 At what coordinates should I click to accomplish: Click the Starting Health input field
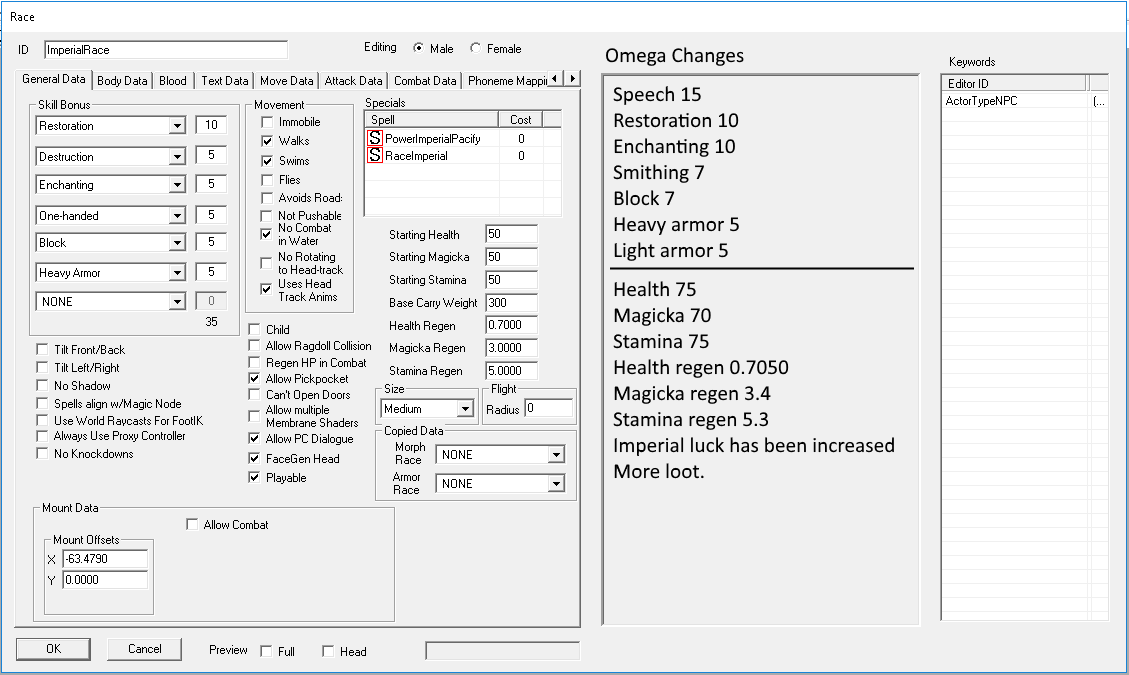[511, 235]
